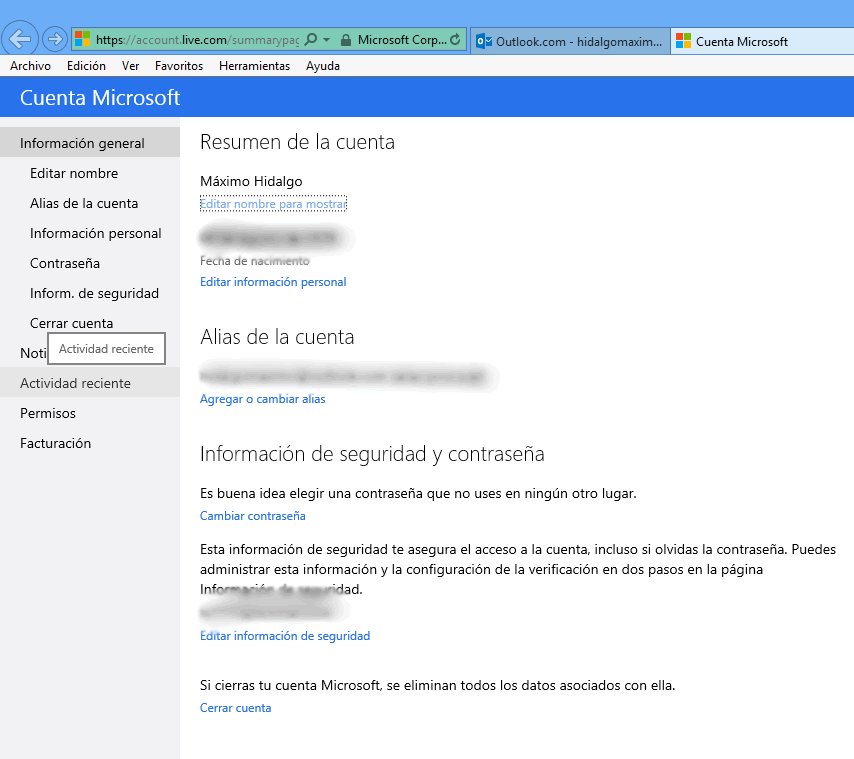Click the search magnifier icon in address bar
This screenshot has width=854, height=759.
point(310,40)
